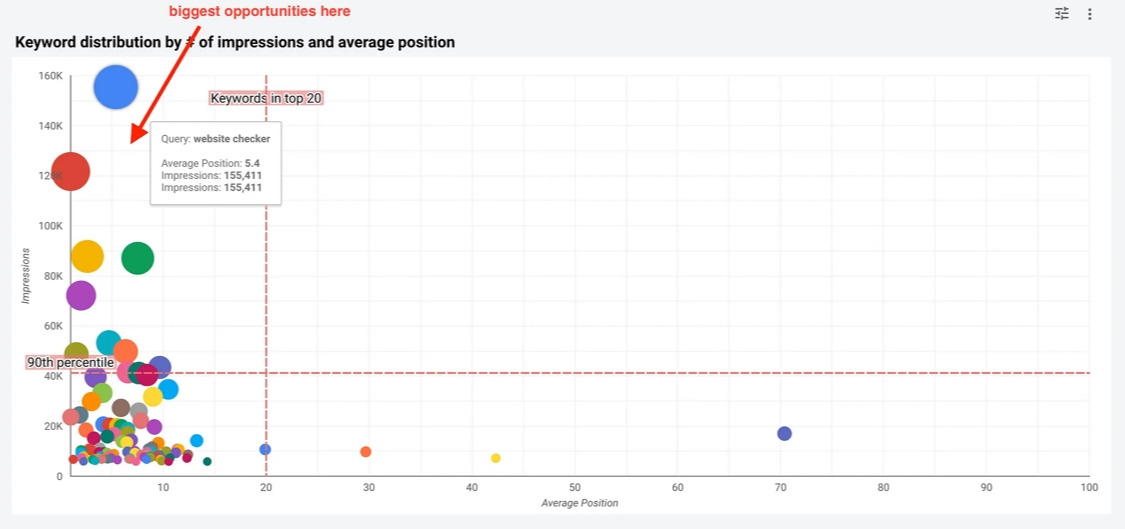Click the purple bubble near 72K impressions
Image resolution: width=1125 pixels, height=529 pixels.
(81, 295)
